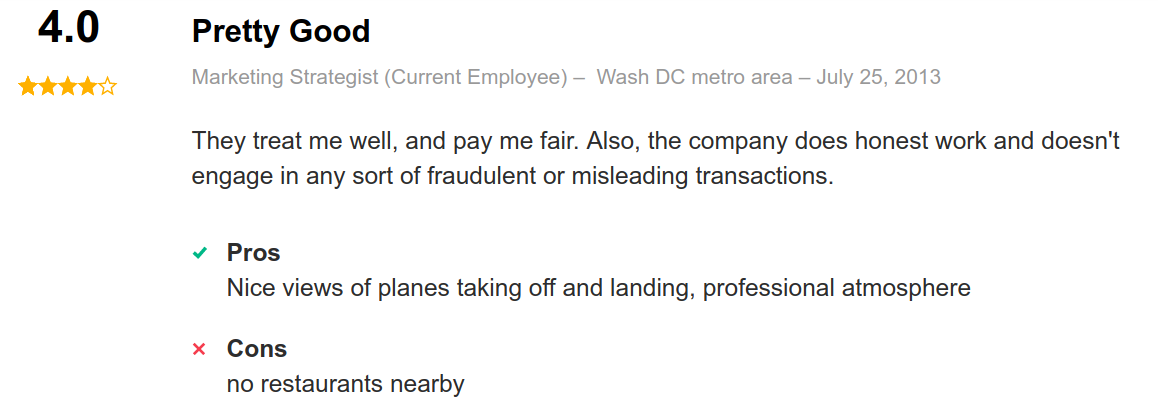
Task: Click the red Cons X icon
Action: pyautogui.click(x=199, y=349)
